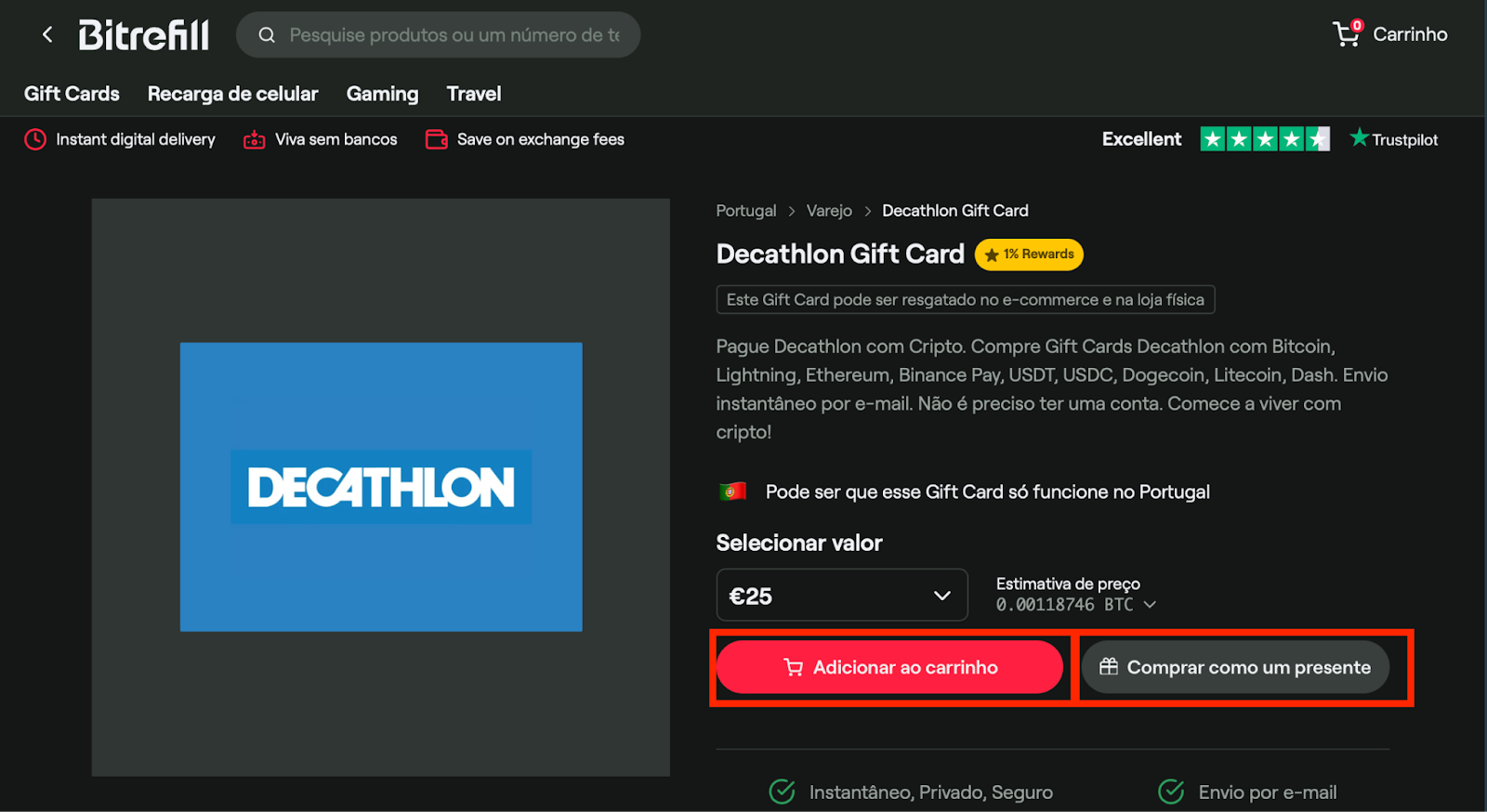
Task: Click the 1% Rewards badge
Action: (1029, 255)
